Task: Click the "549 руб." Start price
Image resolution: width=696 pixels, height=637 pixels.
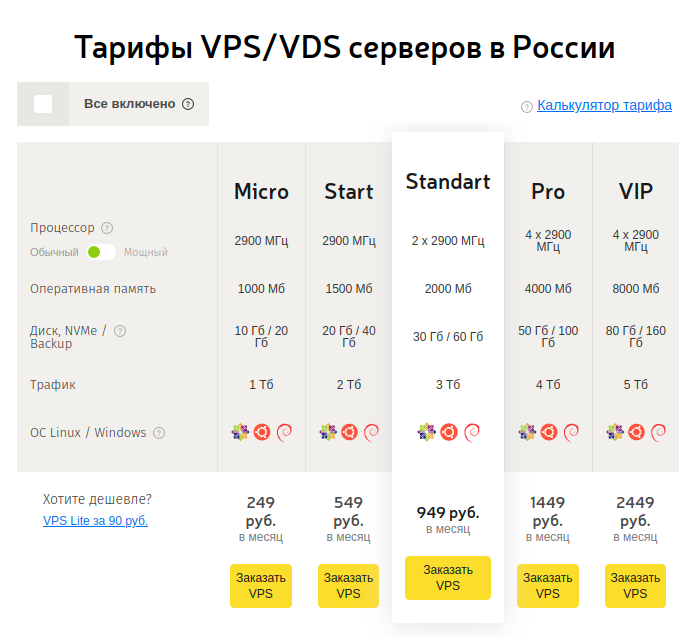Action: 348,511
